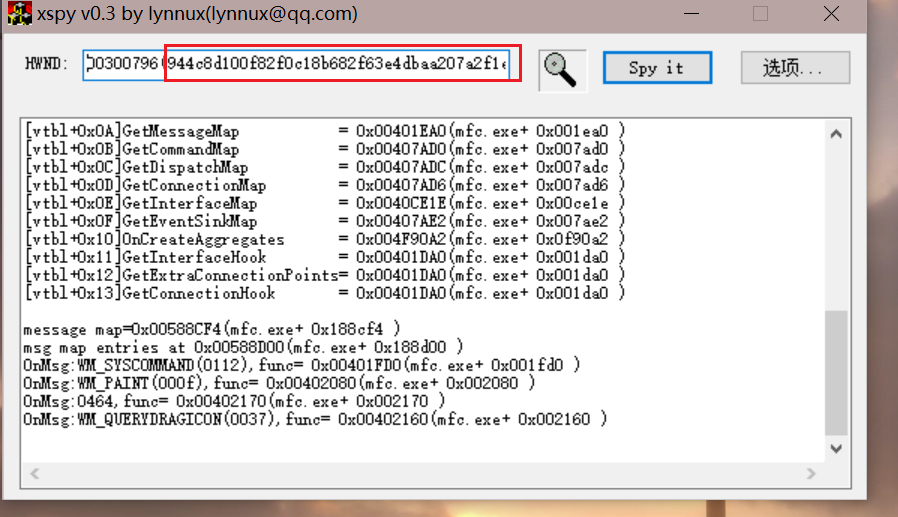This screenshot has height=517, width=898.
Task: Click the magnifier window finder icon
Action: tap(562, 70)
